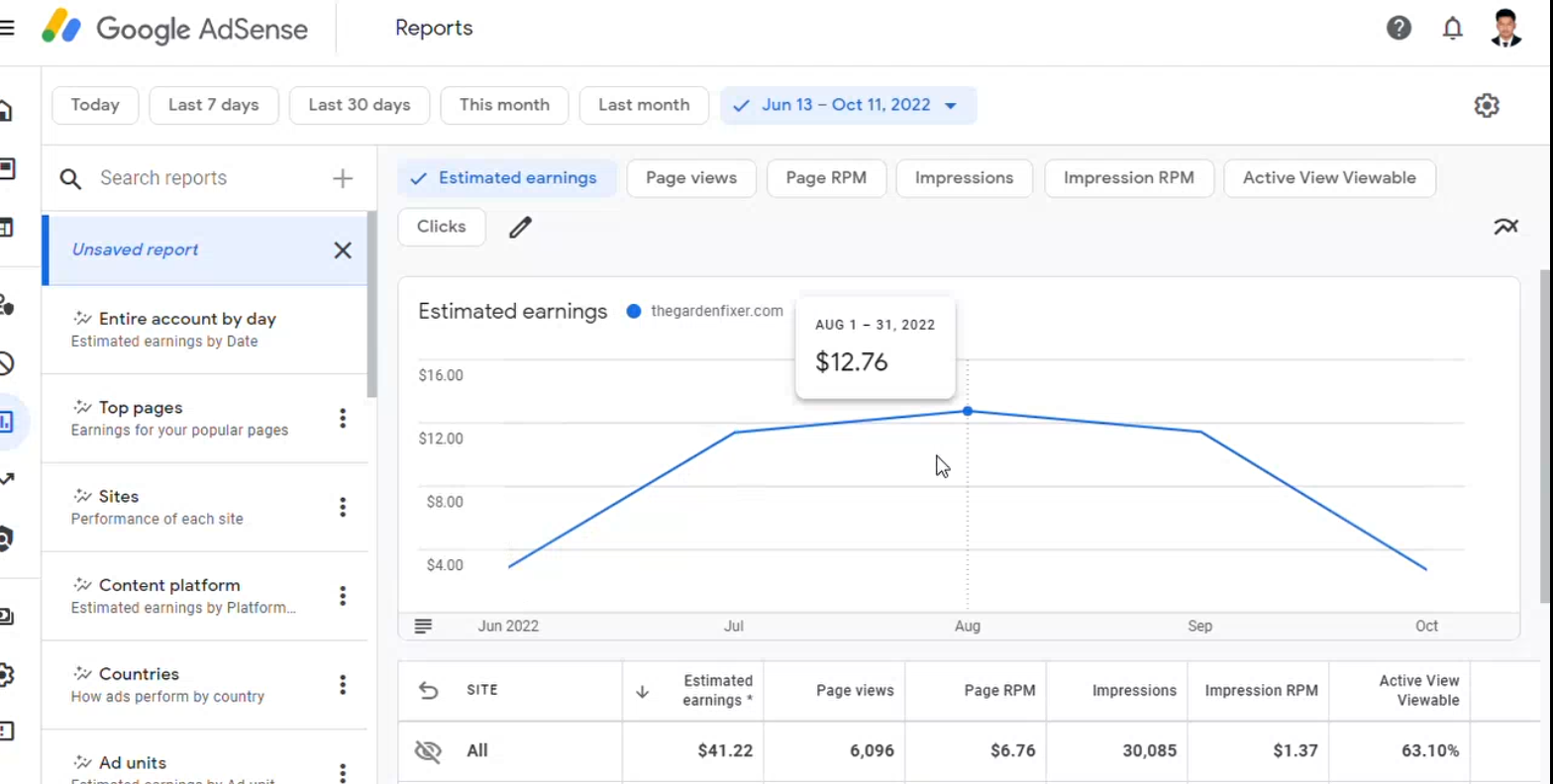Screen dimensions: 1553x784
Task: Open more options for Sites report
Action: click(x=343, y=507)
